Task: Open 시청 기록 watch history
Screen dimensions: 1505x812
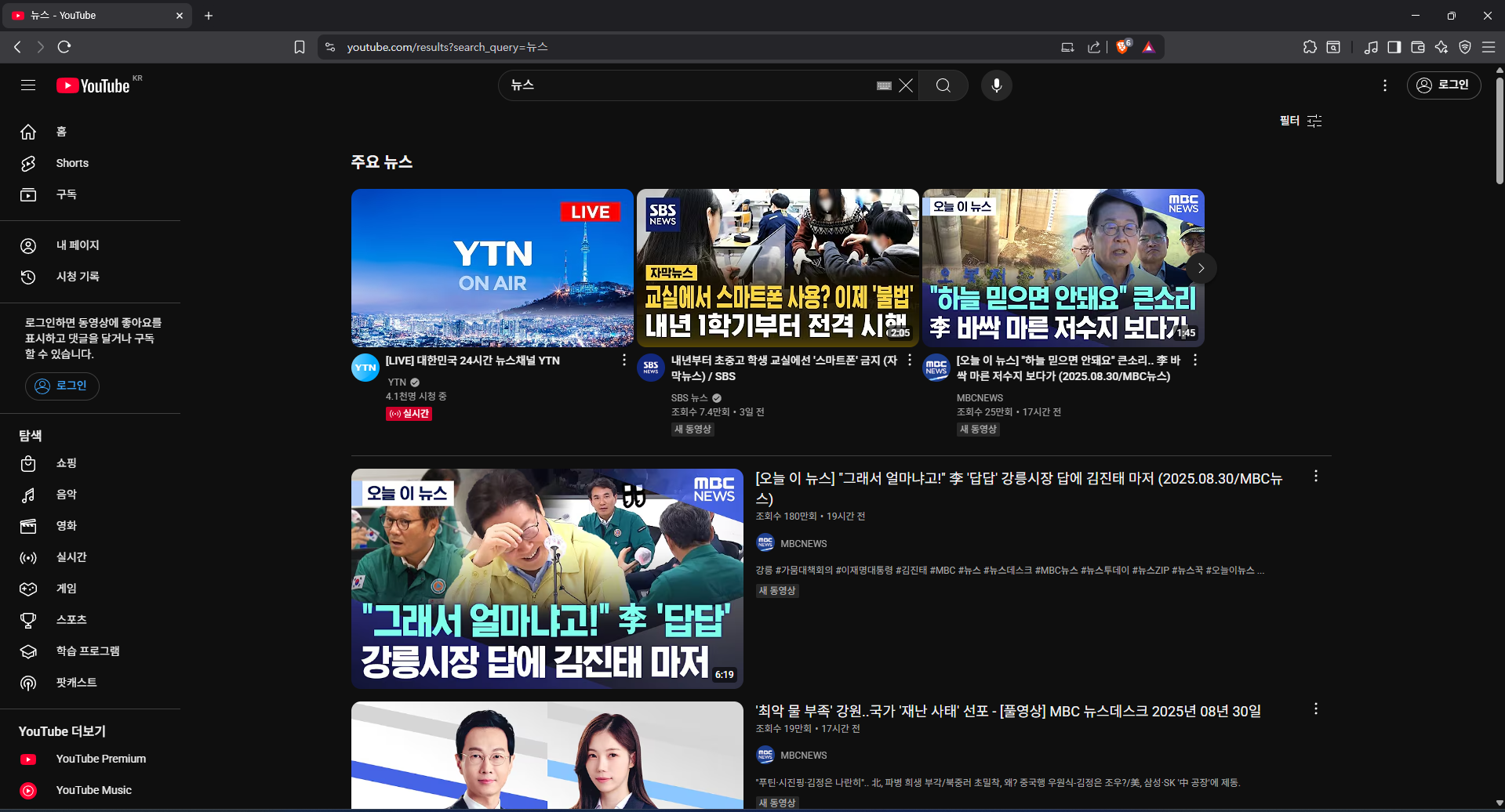Action: click(90, 277)
